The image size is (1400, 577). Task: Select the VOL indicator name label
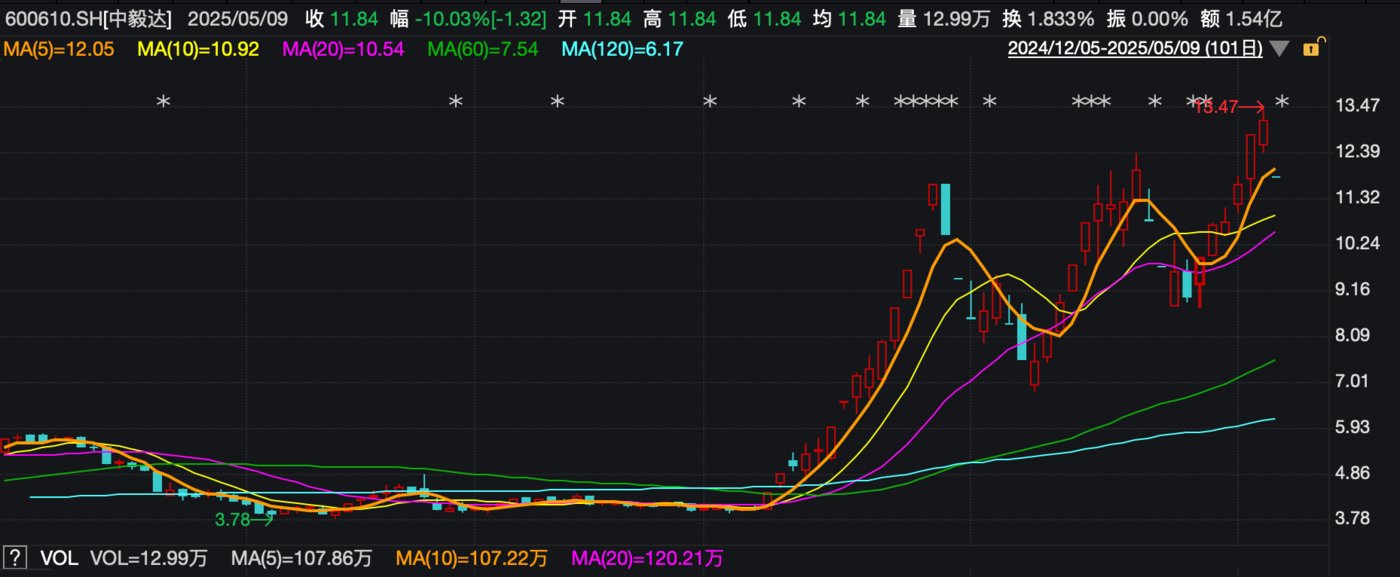click(61, 557)
